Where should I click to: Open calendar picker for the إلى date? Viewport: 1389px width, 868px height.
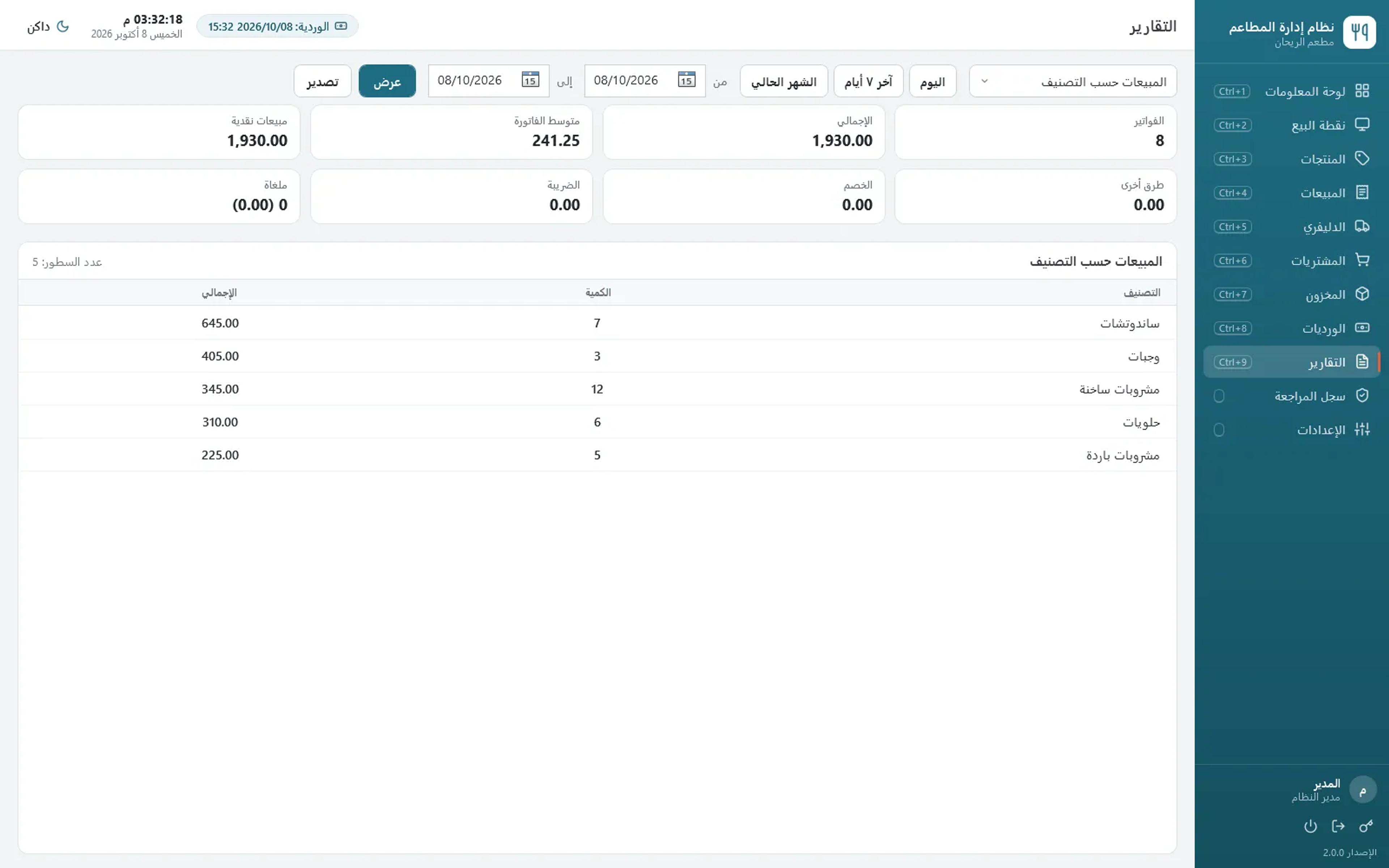click(x=530, y=80)
